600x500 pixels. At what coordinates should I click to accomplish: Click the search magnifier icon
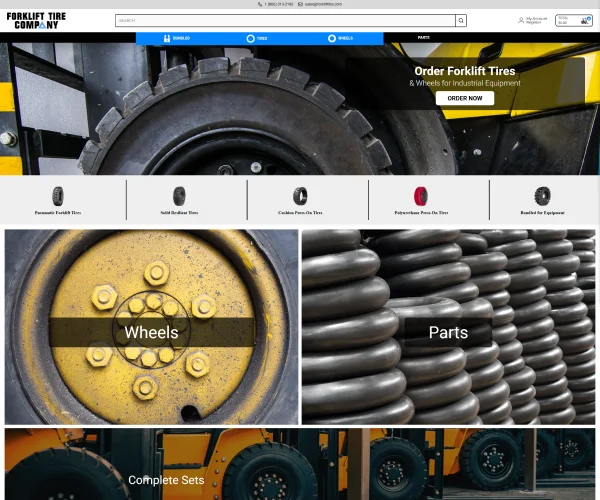(x=461, y=20)
